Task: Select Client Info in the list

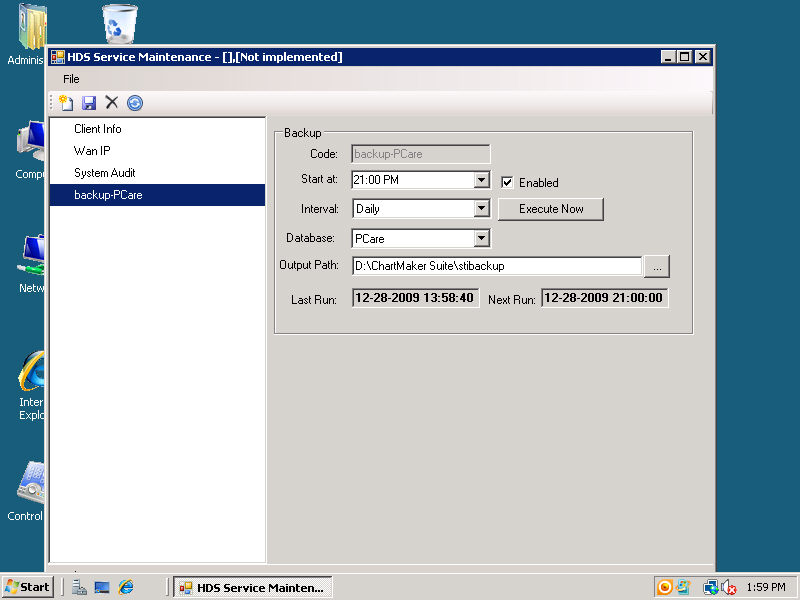Action: (x=98, y=129)
